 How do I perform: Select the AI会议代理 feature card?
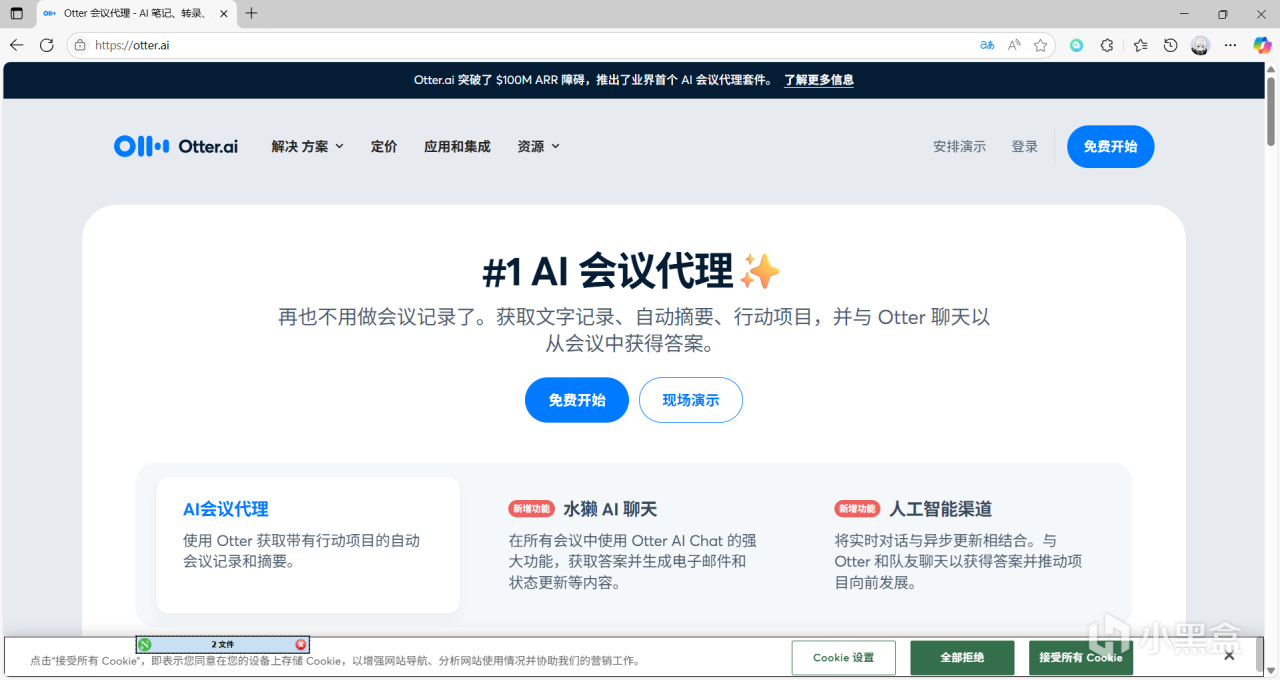(x=308, y=544)
